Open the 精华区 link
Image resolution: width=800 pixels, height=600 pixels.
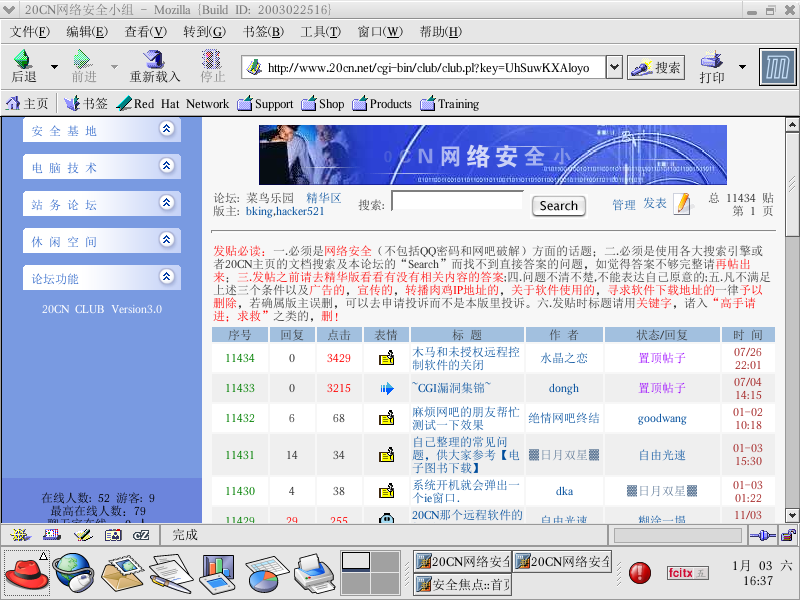[x=323, y=198]
